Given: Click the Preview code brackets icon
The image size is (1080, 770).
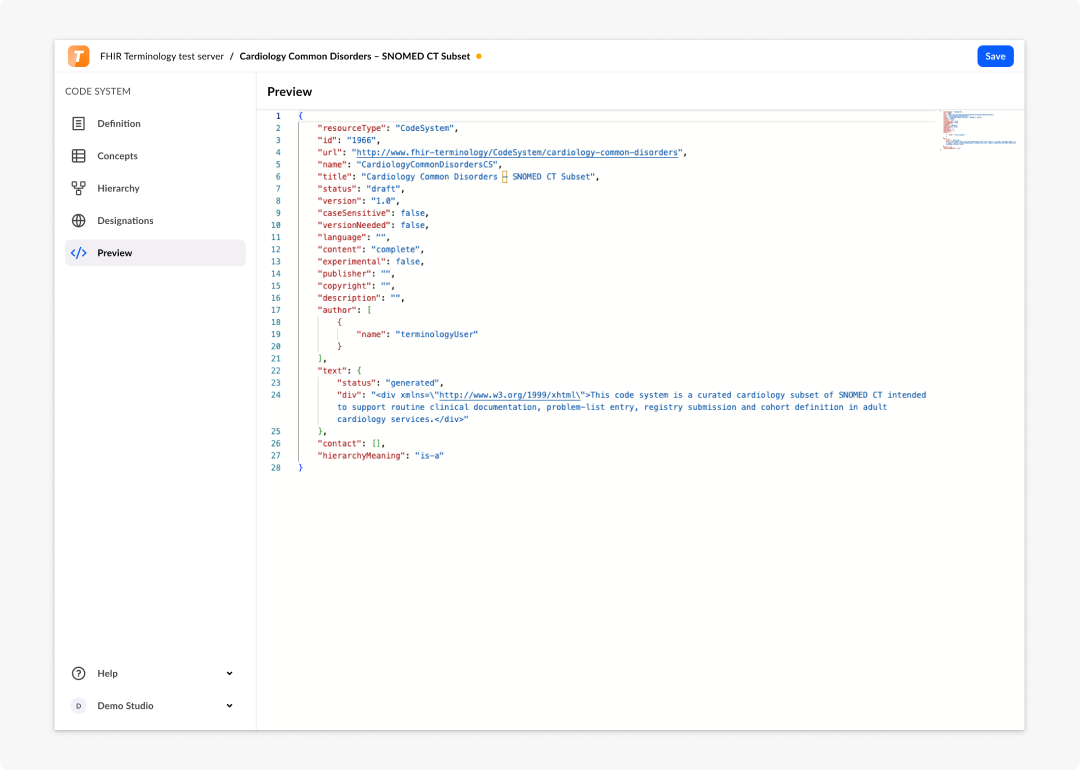Looking at the screenshot, I should click(x=79, y=253).
